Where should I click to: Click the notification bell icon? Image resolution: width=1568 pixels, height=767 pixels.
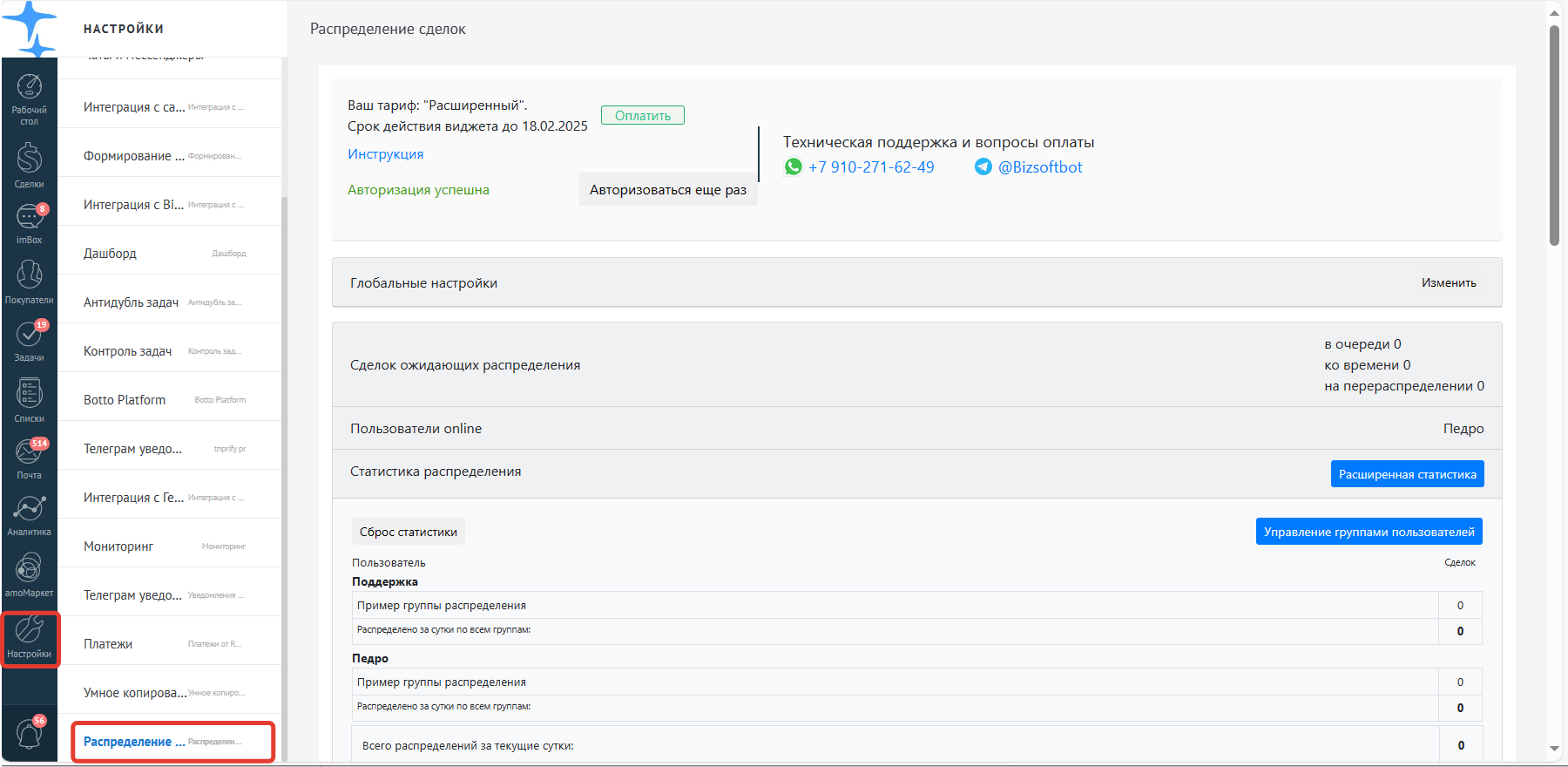[x=29, y=734]
